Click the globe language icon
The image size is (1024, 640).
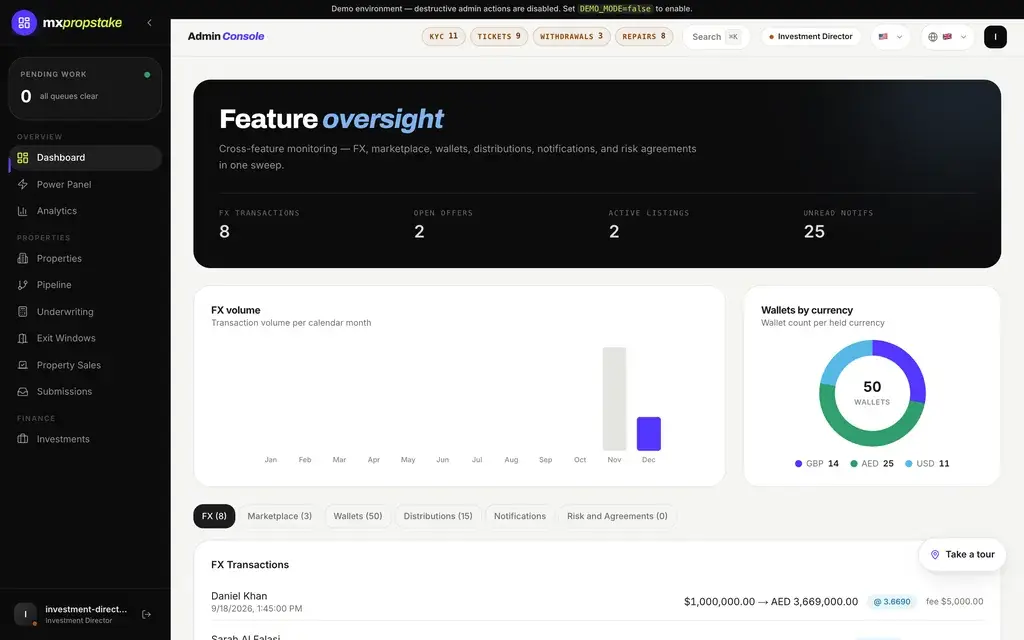(933, 37)
